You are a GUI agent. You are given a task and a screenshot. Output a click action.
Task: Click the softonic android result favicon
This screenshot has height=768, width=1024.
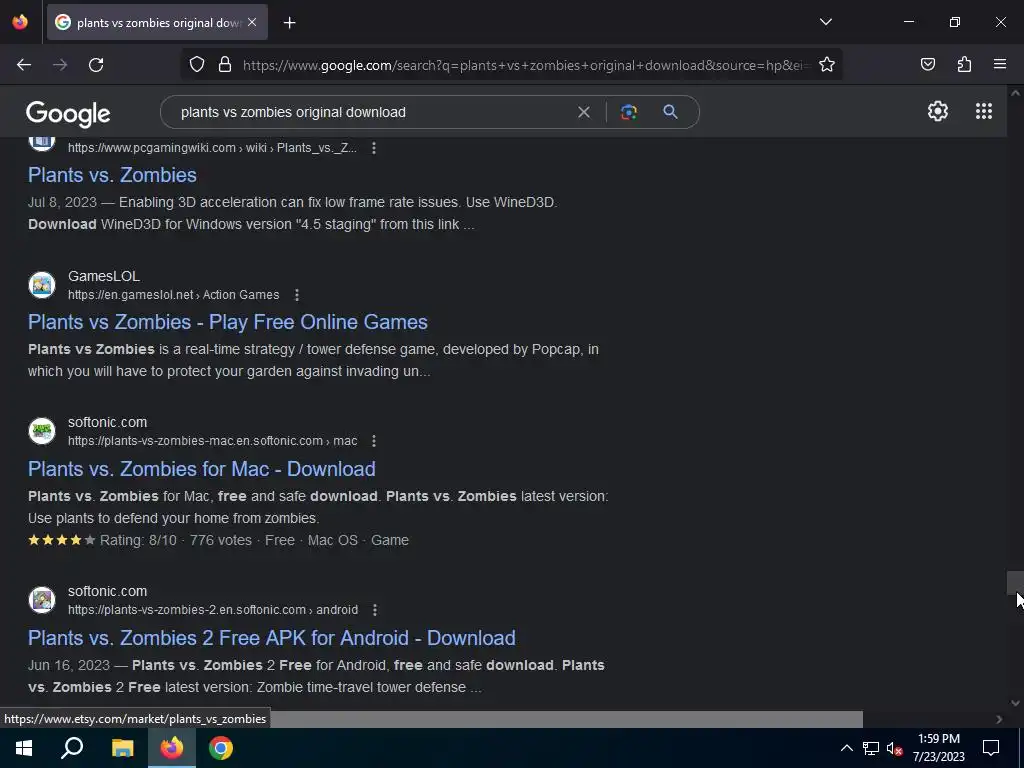[x=42, y=600]
